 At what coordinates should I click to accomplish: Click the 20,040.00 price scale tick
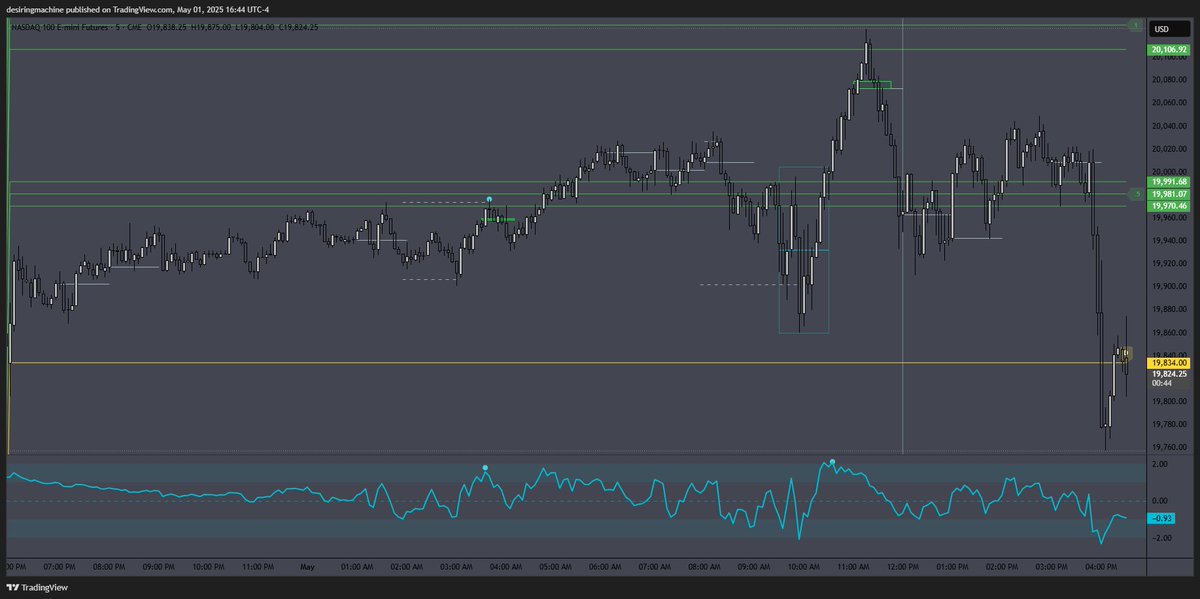[x=1168, y=126]
